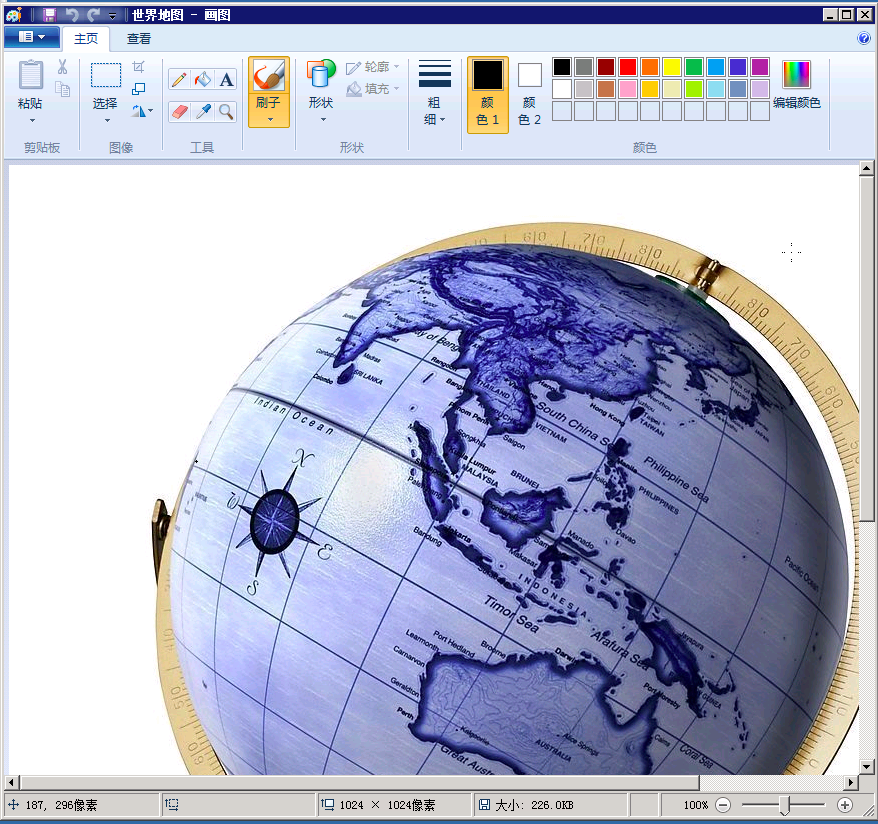Pick the pink color swatch
This screenshot has height=824, width=878.
(628, 88)
